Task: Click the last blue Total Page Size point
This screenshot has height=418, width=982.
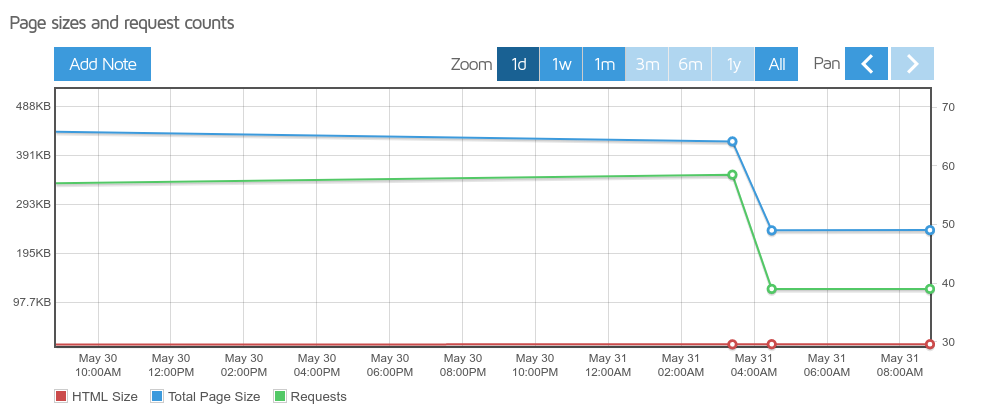Action: (930, 230)
